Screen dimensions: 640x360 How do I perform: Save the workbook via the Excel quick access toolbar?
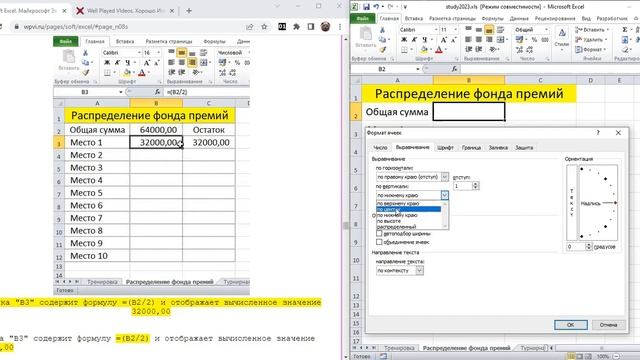[x=366, y=7]
